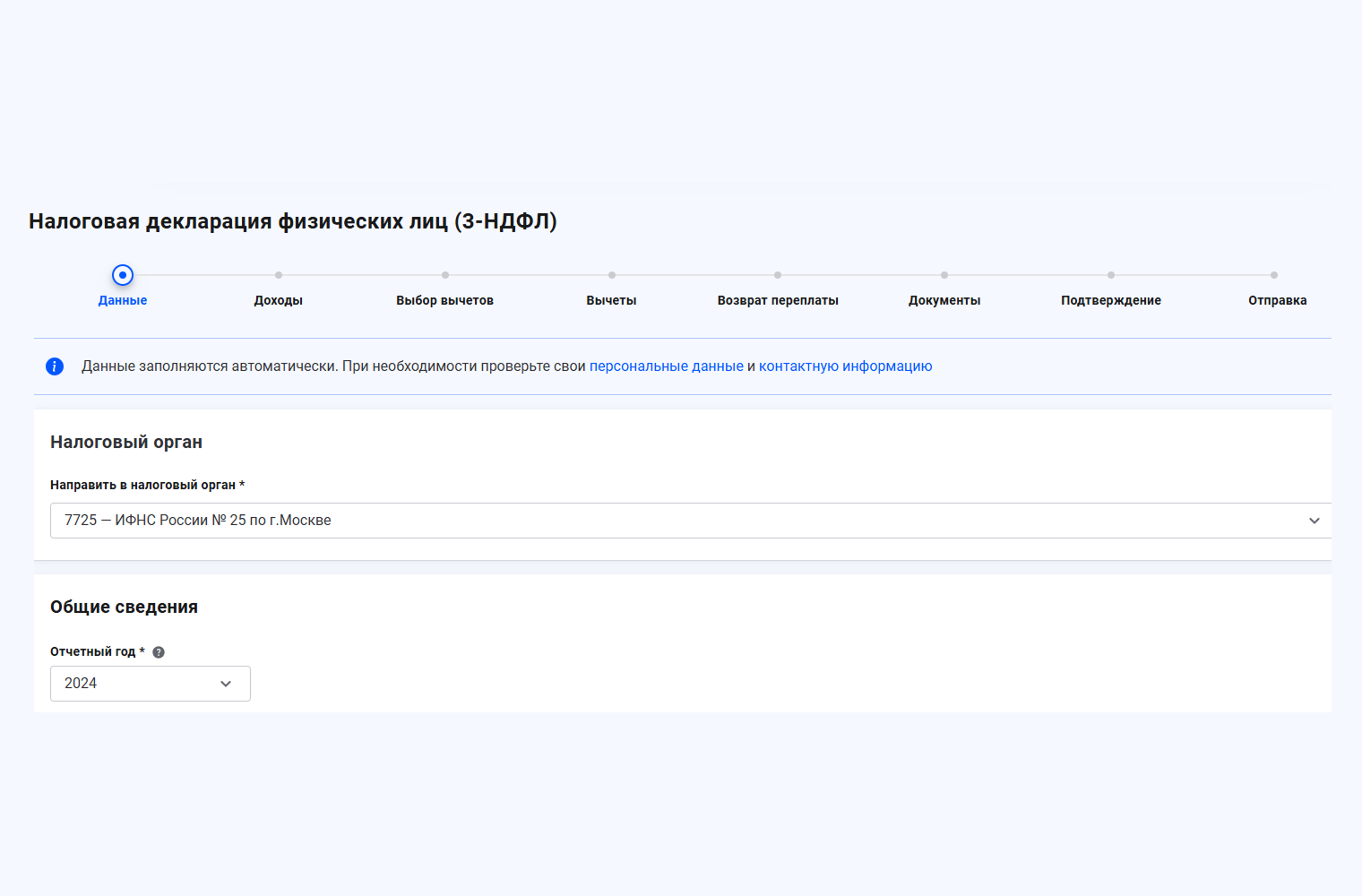Viewport: 1362px width, 896px height.
Task: Open the Вычеты step
Action: pos(611,300)
